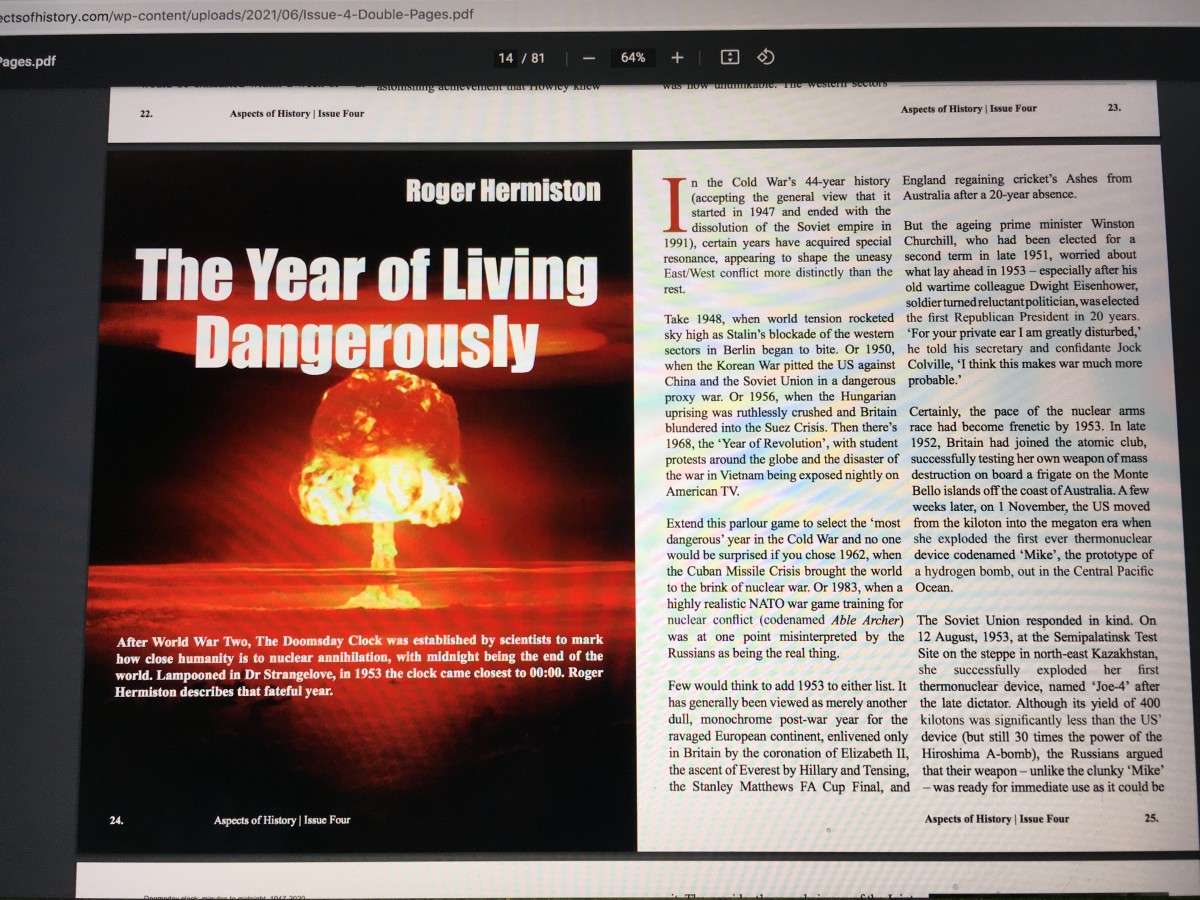
Task: Click the author name Roger Hermiston
Action: pyautogui.click(x=502, y=189)
